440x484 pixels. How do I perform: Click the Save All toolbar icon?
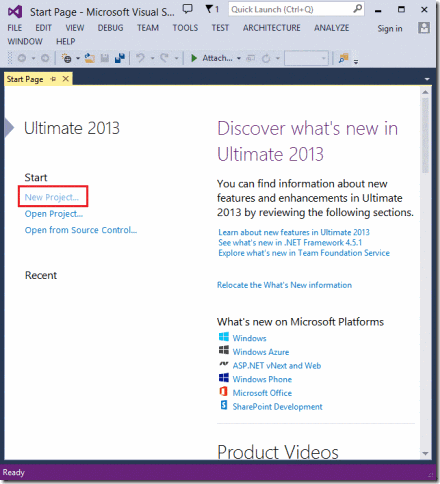click(x=120, y=58)
